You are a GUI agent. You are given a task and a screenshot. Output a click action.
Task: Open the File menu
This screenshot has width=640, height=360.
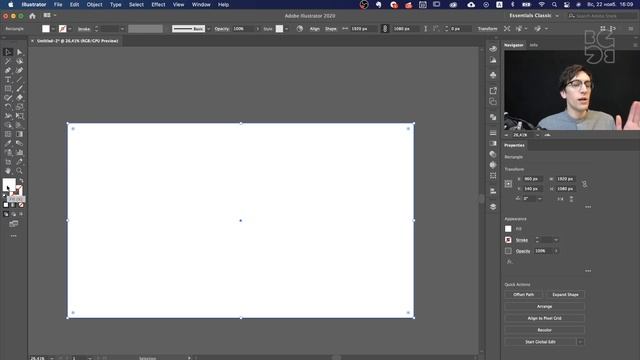(x=58, y=4)
